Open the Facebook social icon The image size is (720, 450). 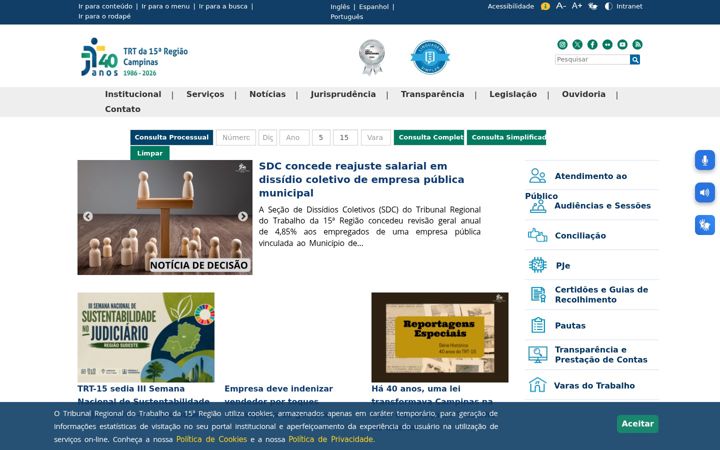tap(592, 45)
